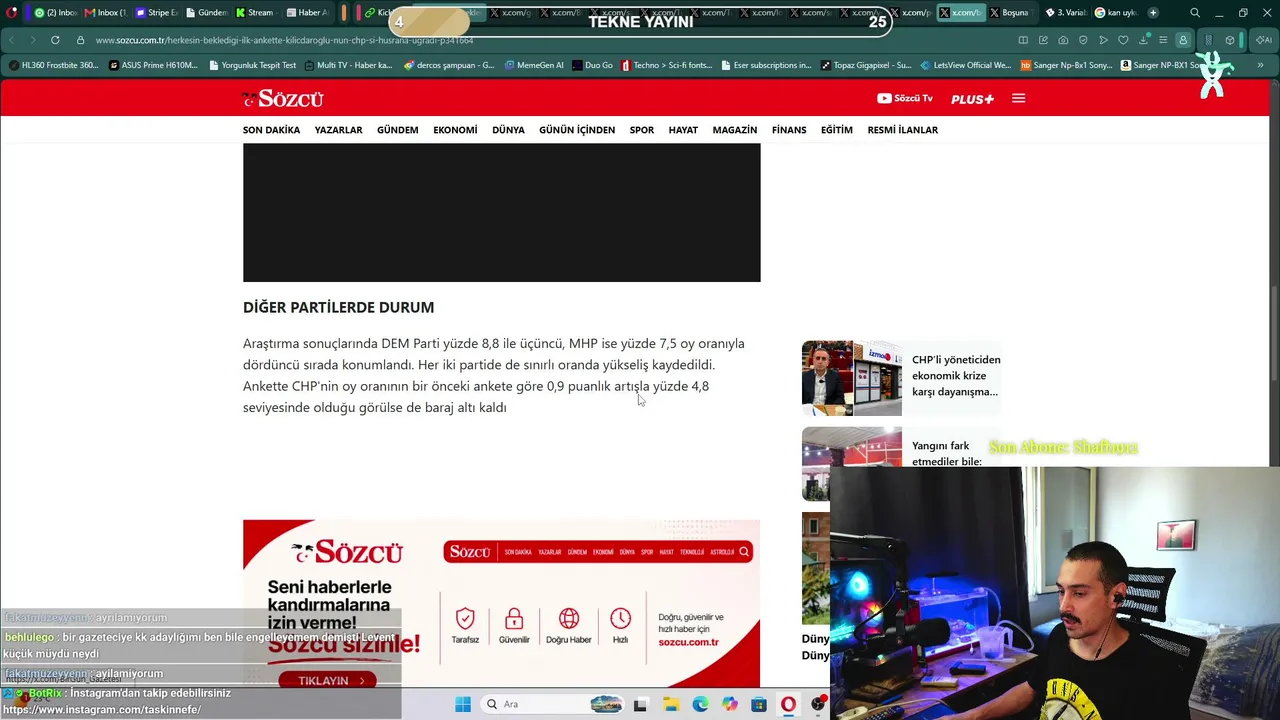Open the Topaz Gigapixel bookmark
The width and height of the screenshot is (1280, 720).
(866, 65)
